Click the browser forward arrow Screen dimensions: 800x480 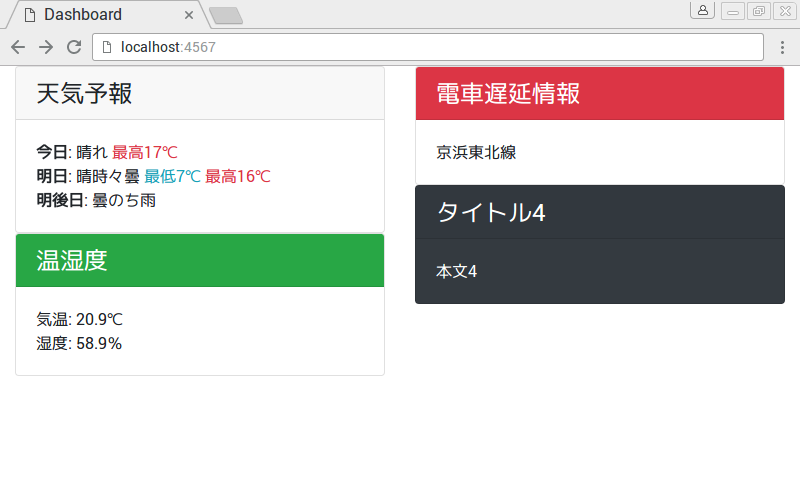click(46, 47)
